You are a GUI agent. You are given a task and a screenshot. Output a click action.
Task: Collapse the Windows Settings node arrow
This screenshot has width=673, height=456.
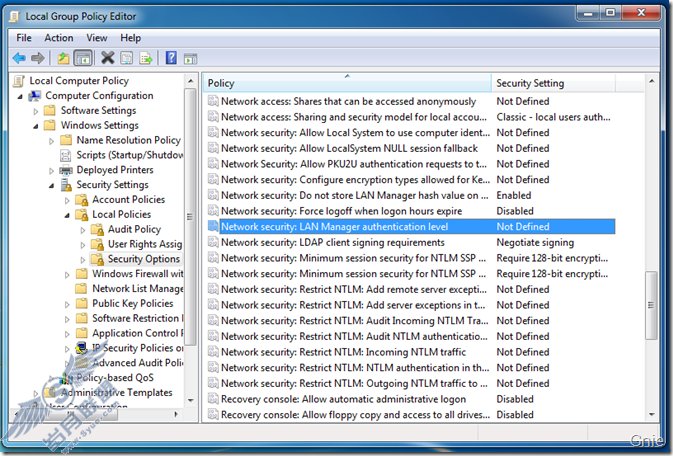(x=36, y=126)
